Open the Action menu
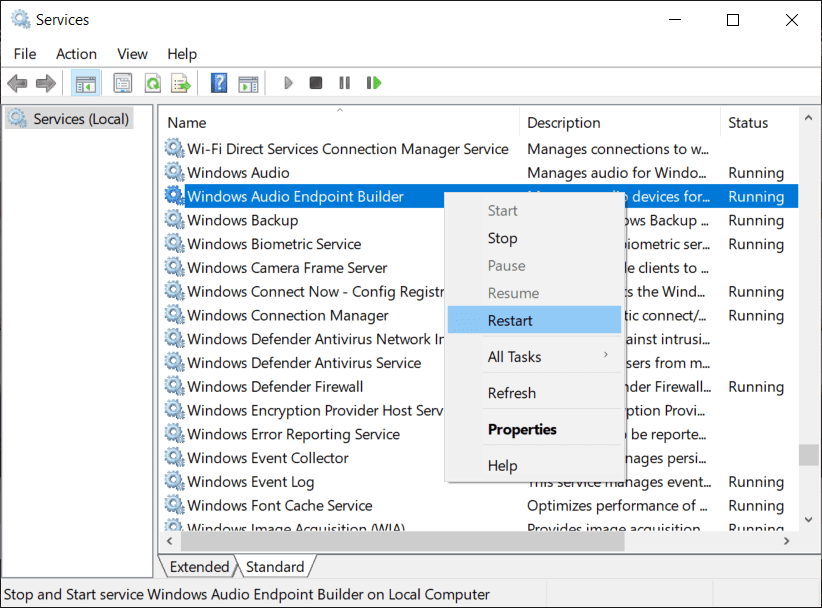This screenshot has height=608, width=822. pos(76,54)
